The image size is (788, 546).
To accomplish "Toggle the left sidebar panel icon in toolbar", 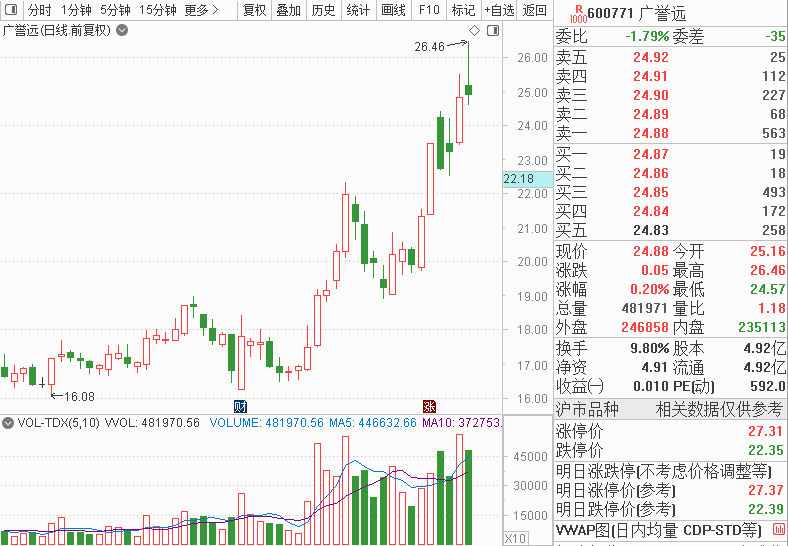I will (11, 10).
